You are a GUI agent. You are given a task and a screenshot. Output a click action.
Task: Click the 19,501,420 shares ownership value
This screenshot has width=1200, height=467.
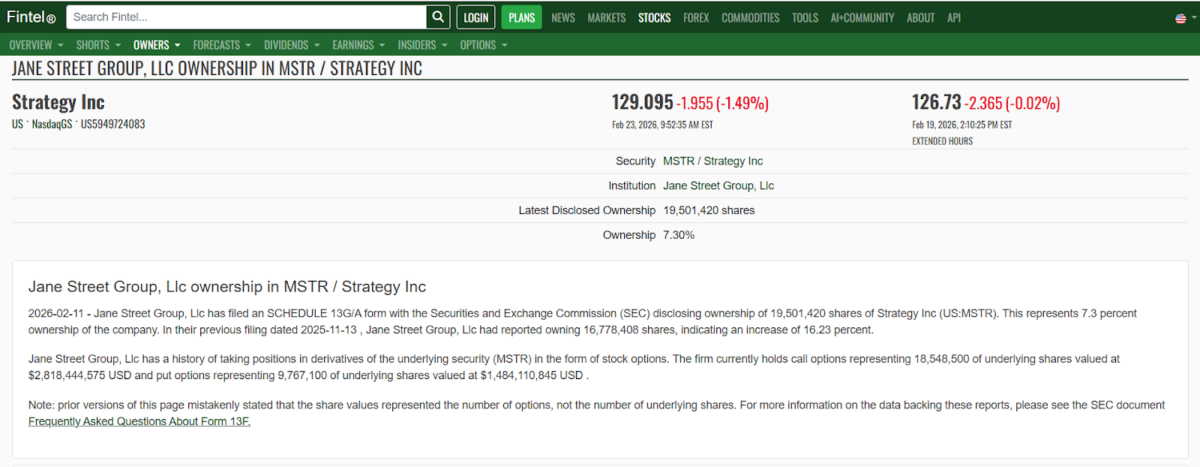pyautogui.click(x=709, y=211)
